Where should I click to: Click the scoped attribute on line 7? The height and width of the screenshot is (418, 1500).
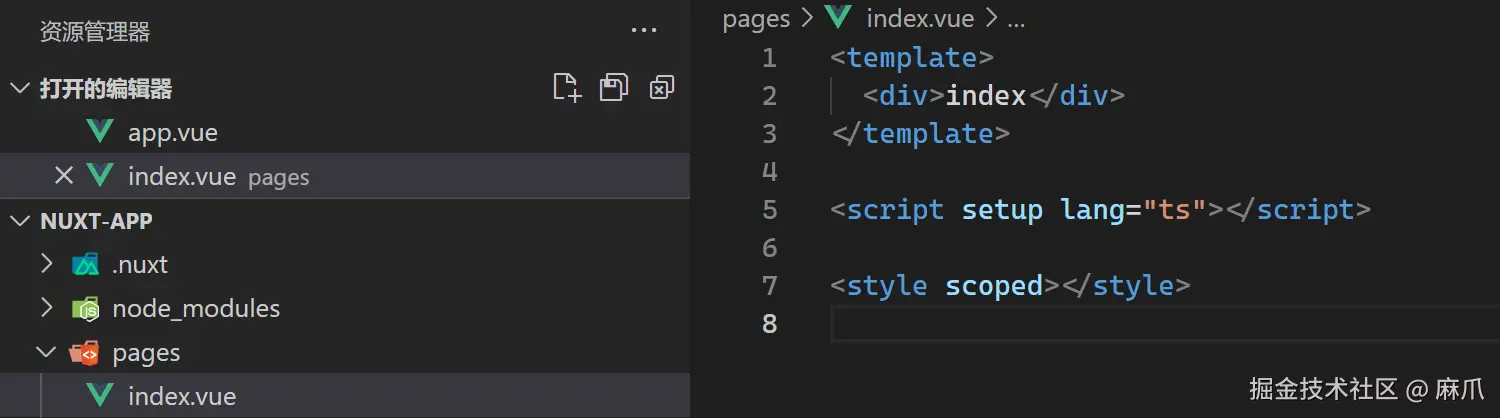tap(994, 286)
